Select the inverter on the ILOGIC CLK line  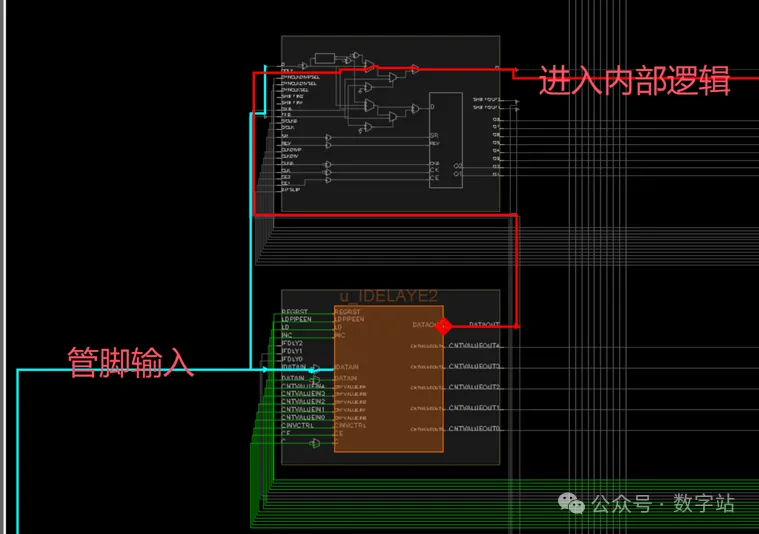[327, 172]
